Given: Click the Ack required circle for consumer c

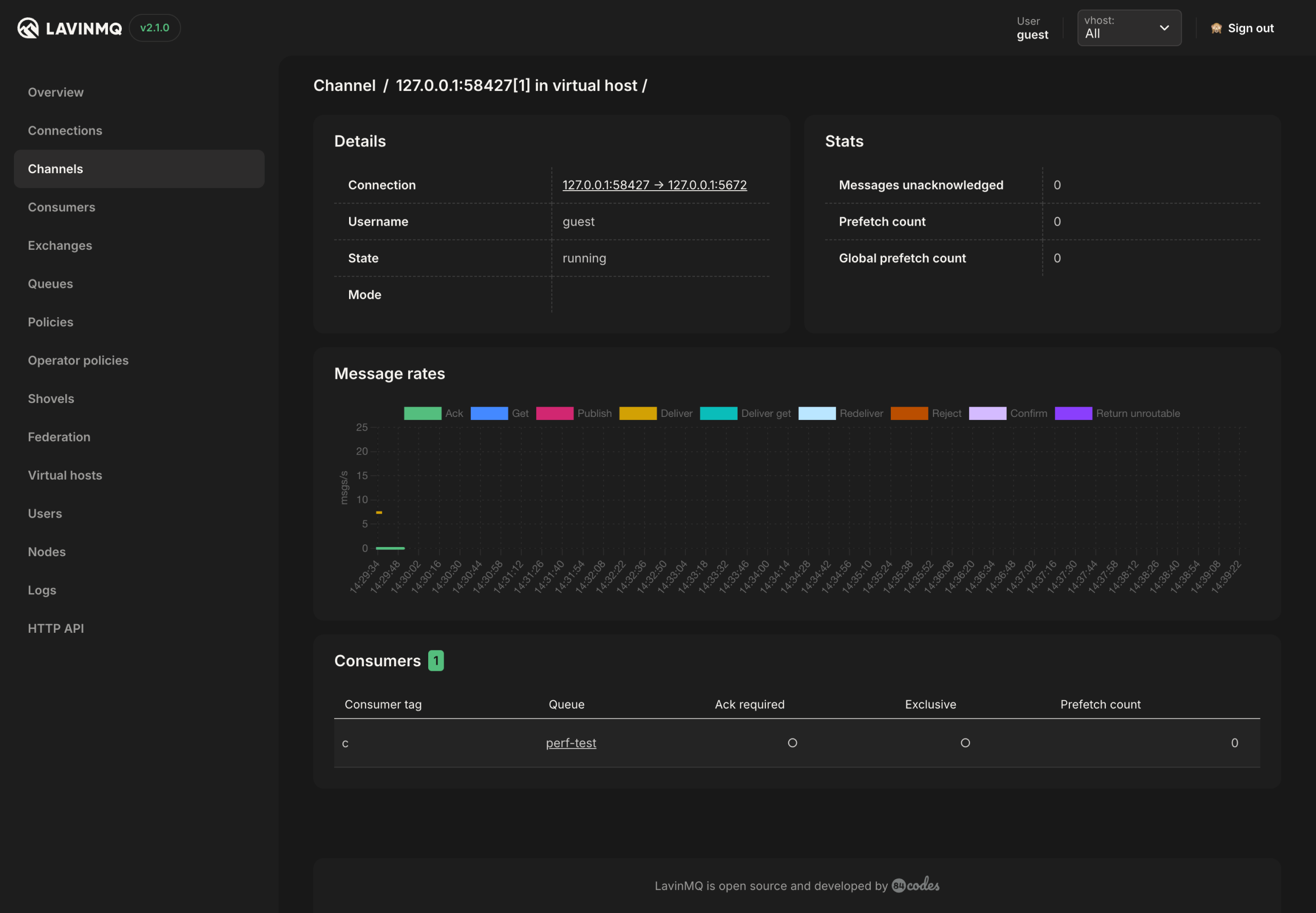Looking at the screenshot, I should [x=792, y=742].
